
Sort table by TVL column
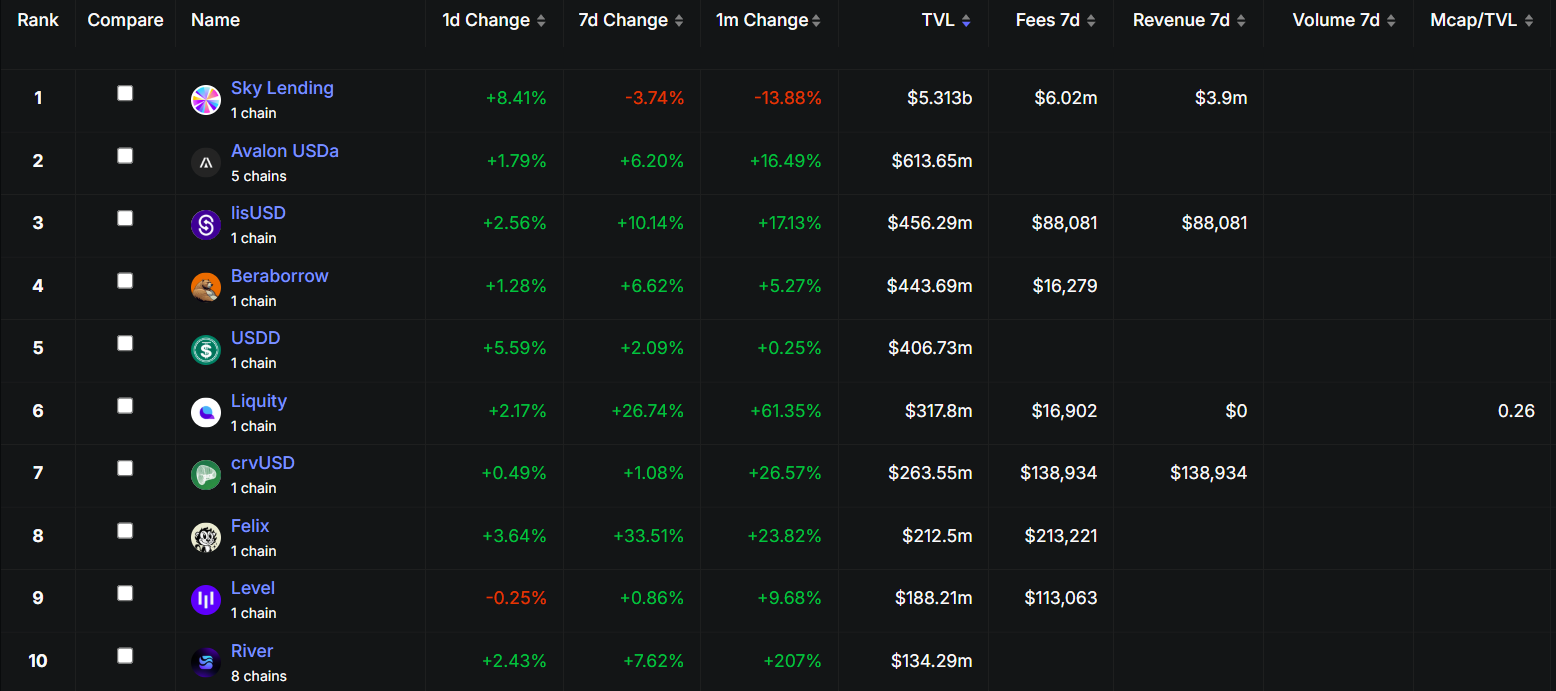[945, 20]
